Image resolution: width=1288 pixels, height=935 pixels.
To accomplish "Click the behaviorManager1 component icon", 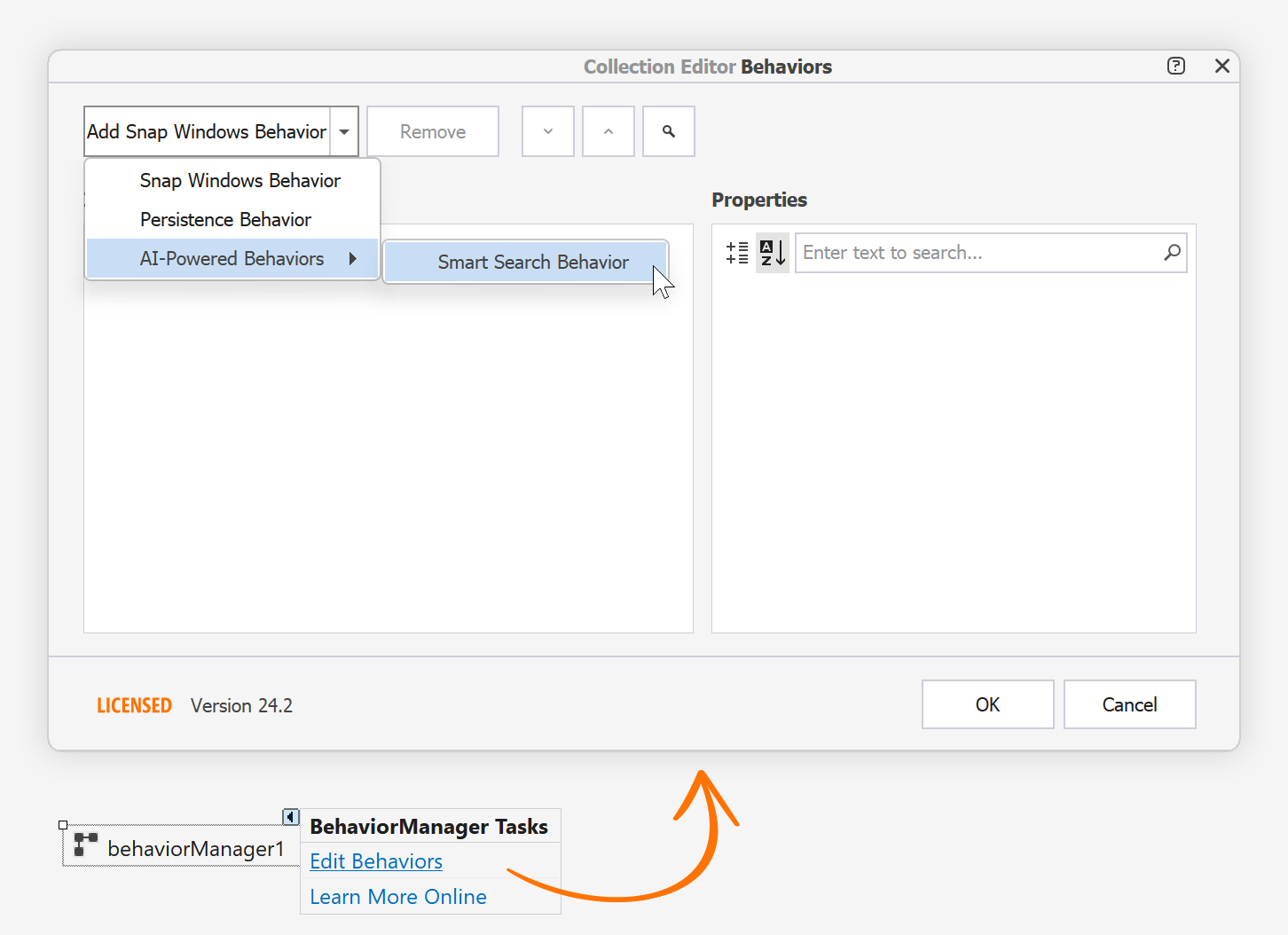I will pyautogui.click(x=85, y=844).
